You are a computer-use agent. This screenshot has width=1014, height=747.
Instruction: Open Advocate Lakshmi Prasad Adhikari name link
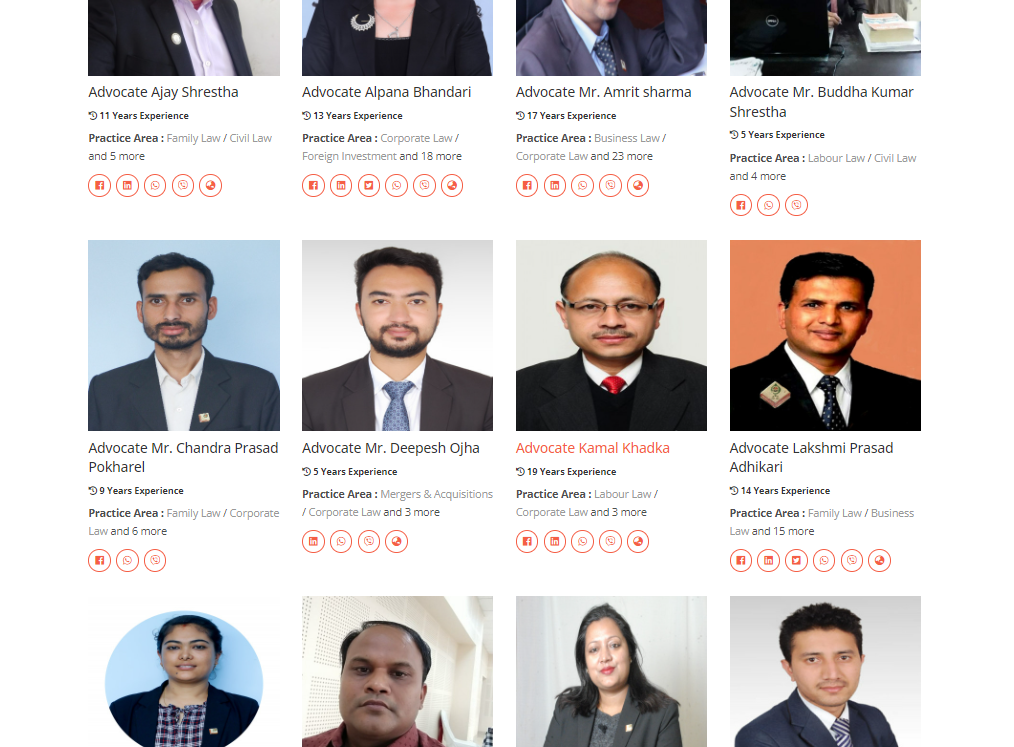[811, 457]
